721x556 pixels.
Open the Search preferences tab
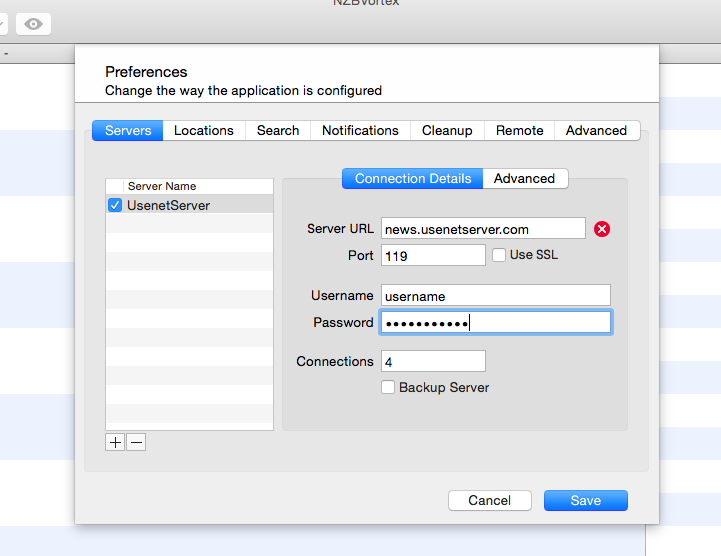pyautogui.click(x=278, y=131)
